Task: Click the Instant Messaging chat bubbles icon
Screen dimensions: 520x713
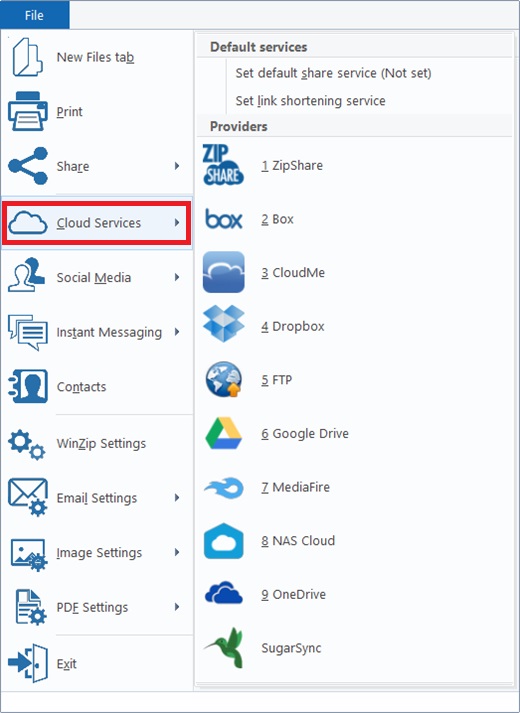Action: click(x=28, y=332)
